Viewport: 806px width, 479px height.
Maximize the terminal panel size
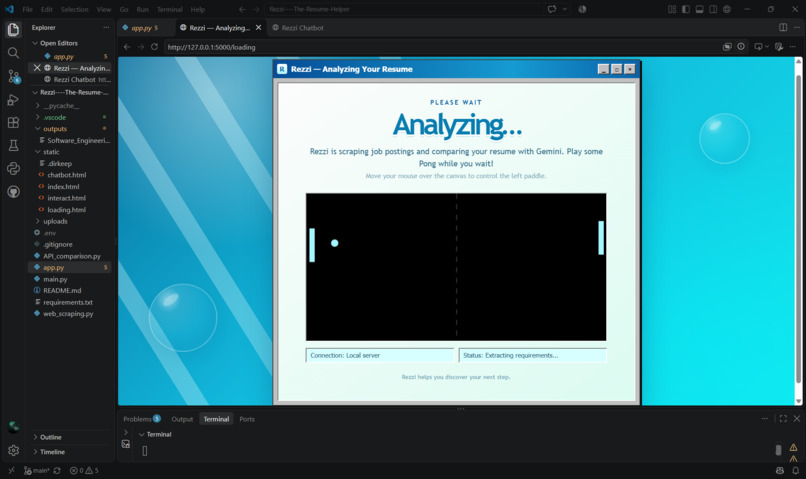(x=783, y=418)
